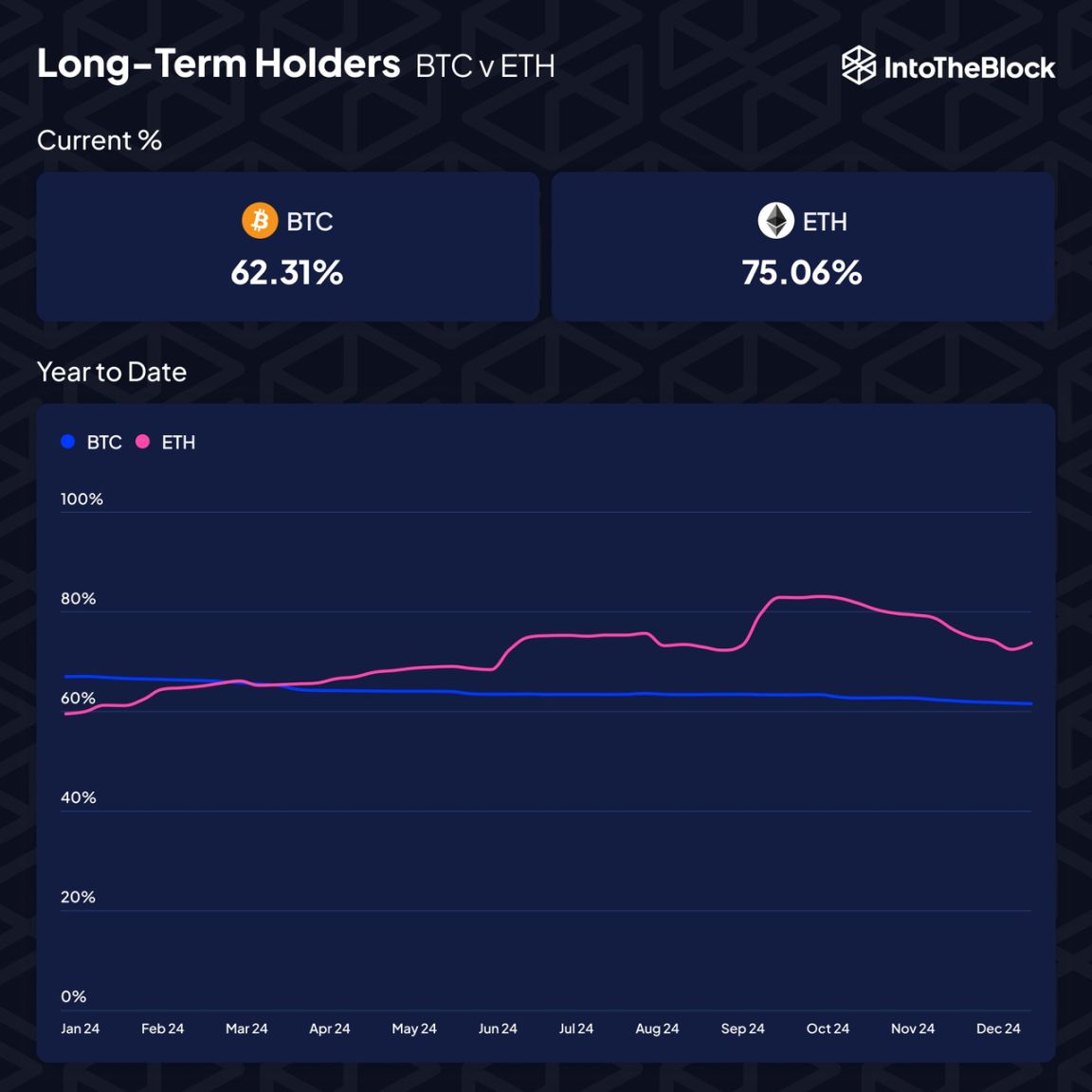Click the Long-Term Holders title
The image size is (1092, 1092).
(x=219, y=64)
